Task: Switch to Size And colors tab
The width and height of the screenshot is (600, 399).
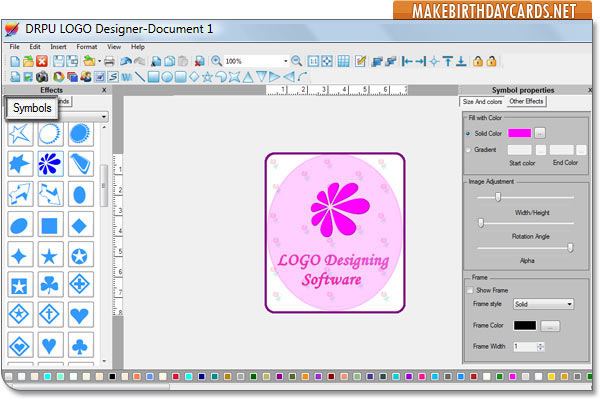Action: click(482, 102)
